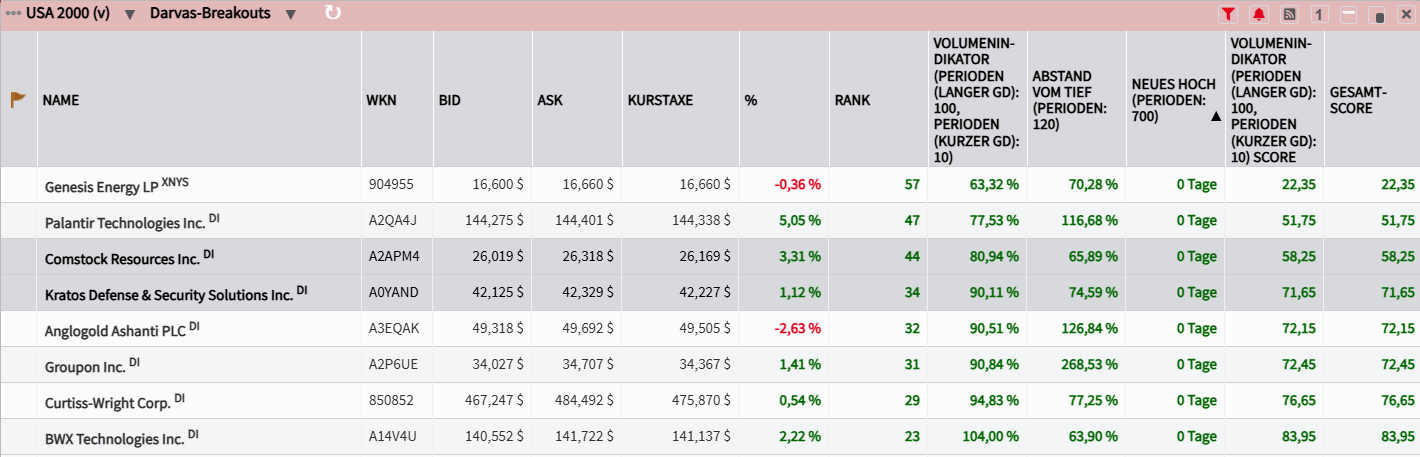1420x457 pixels.
Task: Sort by first Volumenindikator column header
Action: pyautogui.click(x=976, y=100)
